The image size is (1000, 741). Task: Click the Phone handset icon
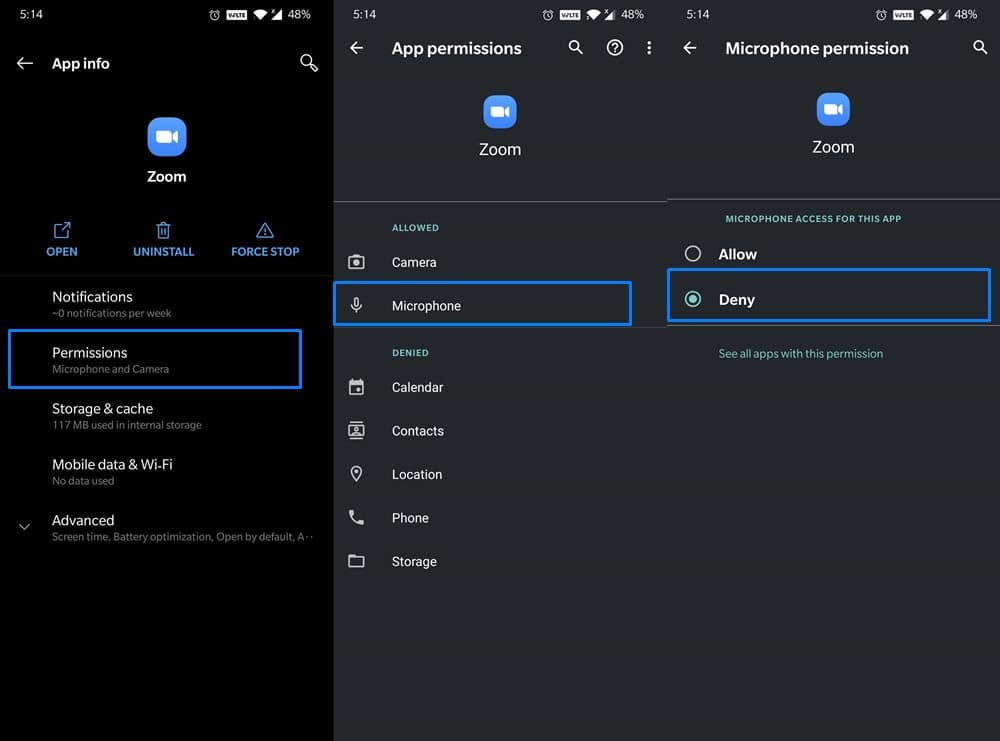[x=357, y=517]
